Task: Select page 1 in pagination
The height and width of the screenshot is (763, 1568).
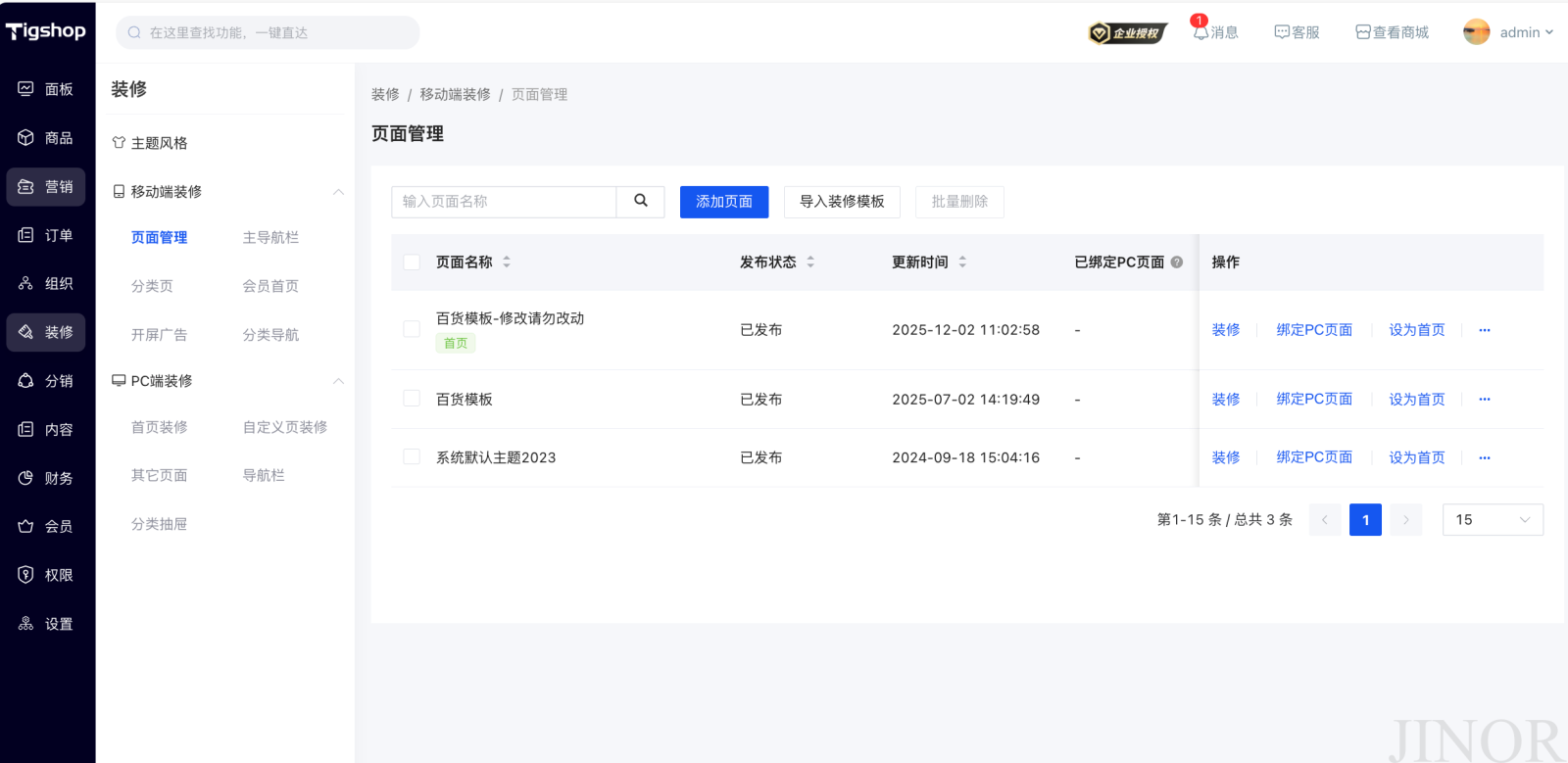Action: tap(1365, 520)
